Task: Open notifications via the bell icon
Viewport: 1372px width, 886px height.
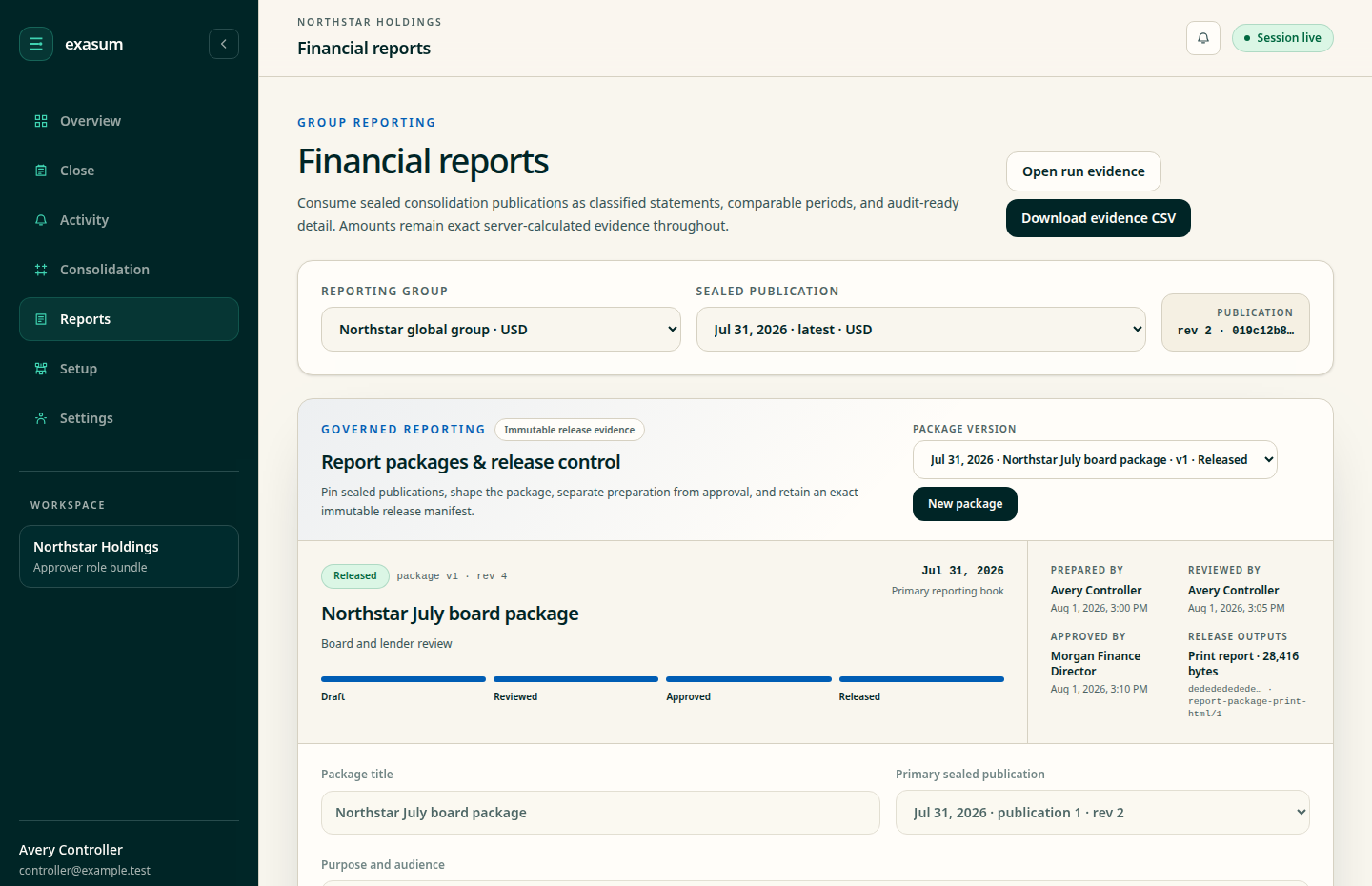Action: pyautogui.click(x=1203, y=38)
